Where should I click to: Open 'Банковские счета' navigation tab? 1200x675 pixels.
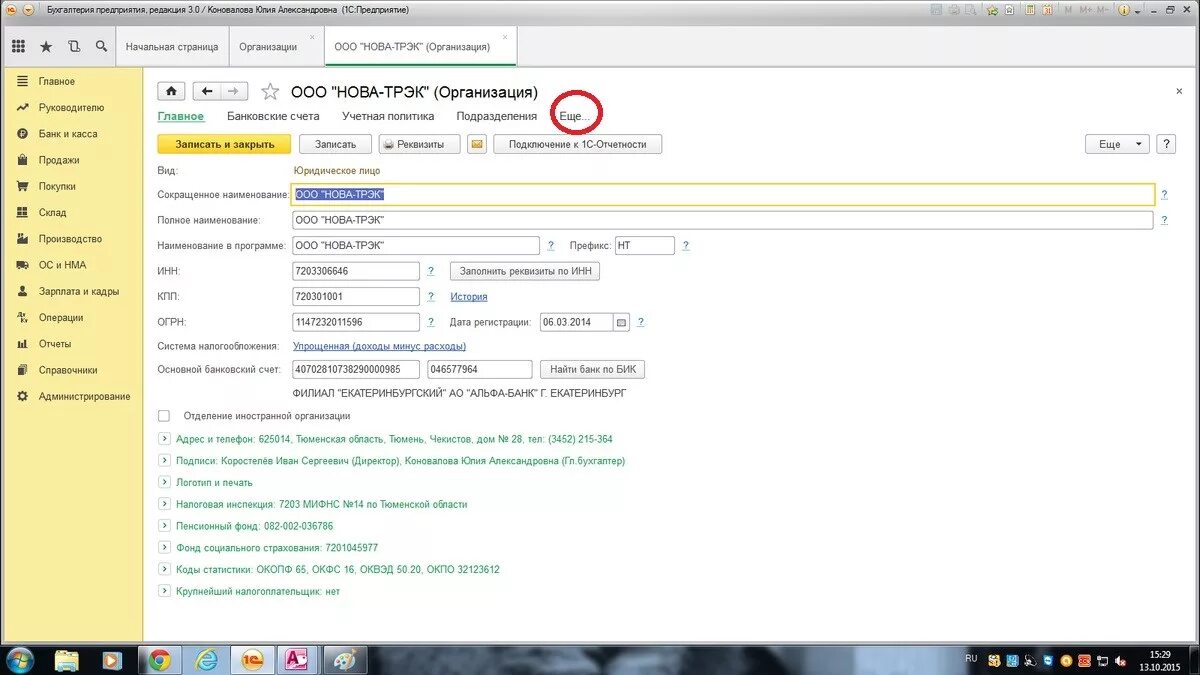(273, 116)
